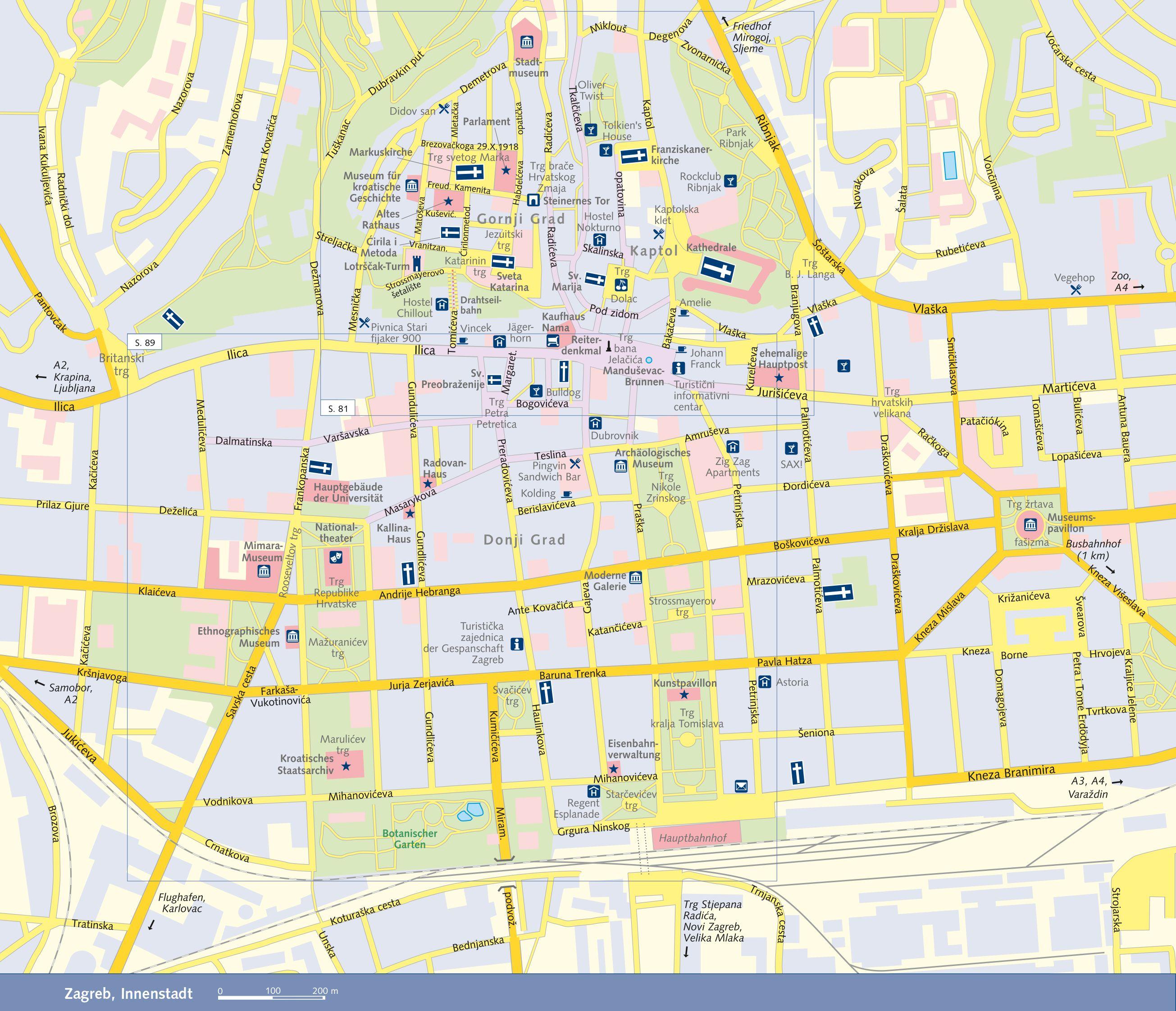Click the Kolding cafe cup icon
The image size is (1176, 1011).
pos(566,494)
